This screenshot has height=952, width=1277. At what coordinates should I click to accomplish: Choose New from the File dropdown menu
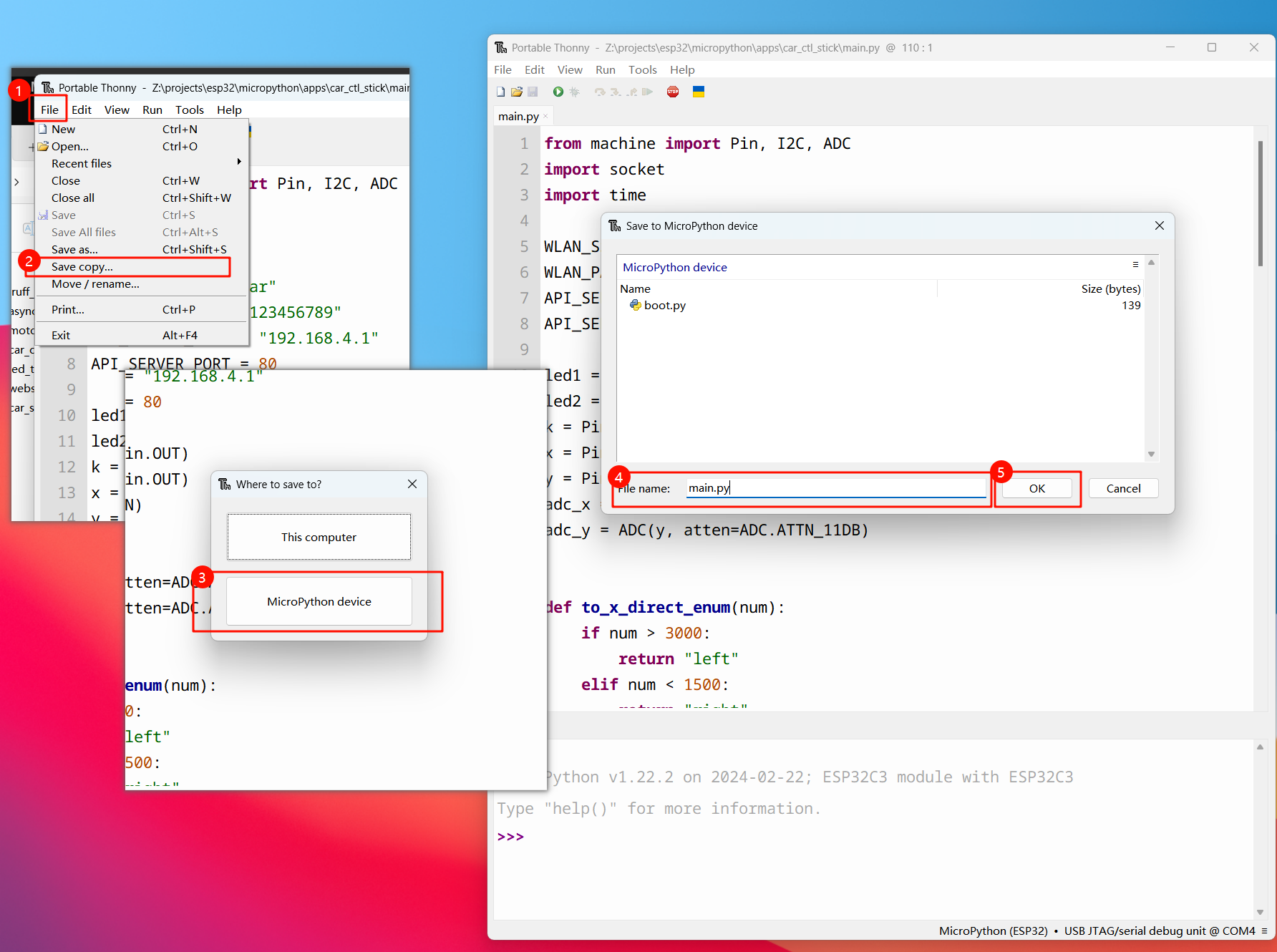click(x=142, y=129)
